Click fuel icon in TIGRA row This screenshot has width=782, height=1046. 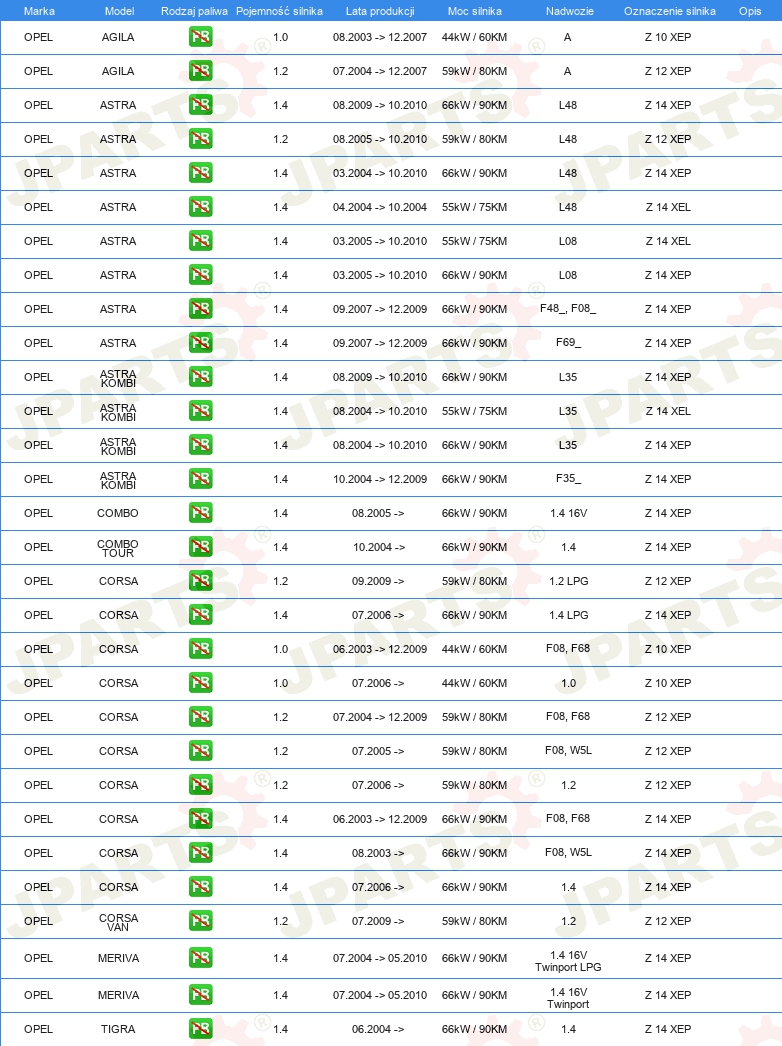pyautogui.click(x=200, y=1029)
